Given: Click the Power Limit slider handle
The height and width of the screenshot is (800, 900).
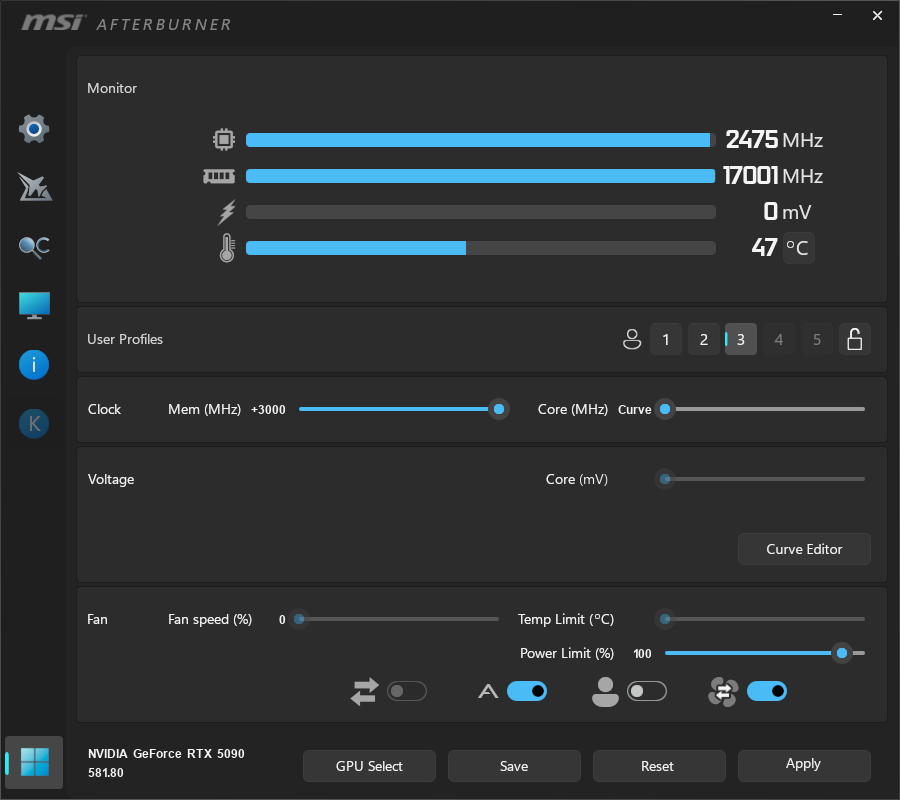Looking at the screenshot, I should coord(842,653).
